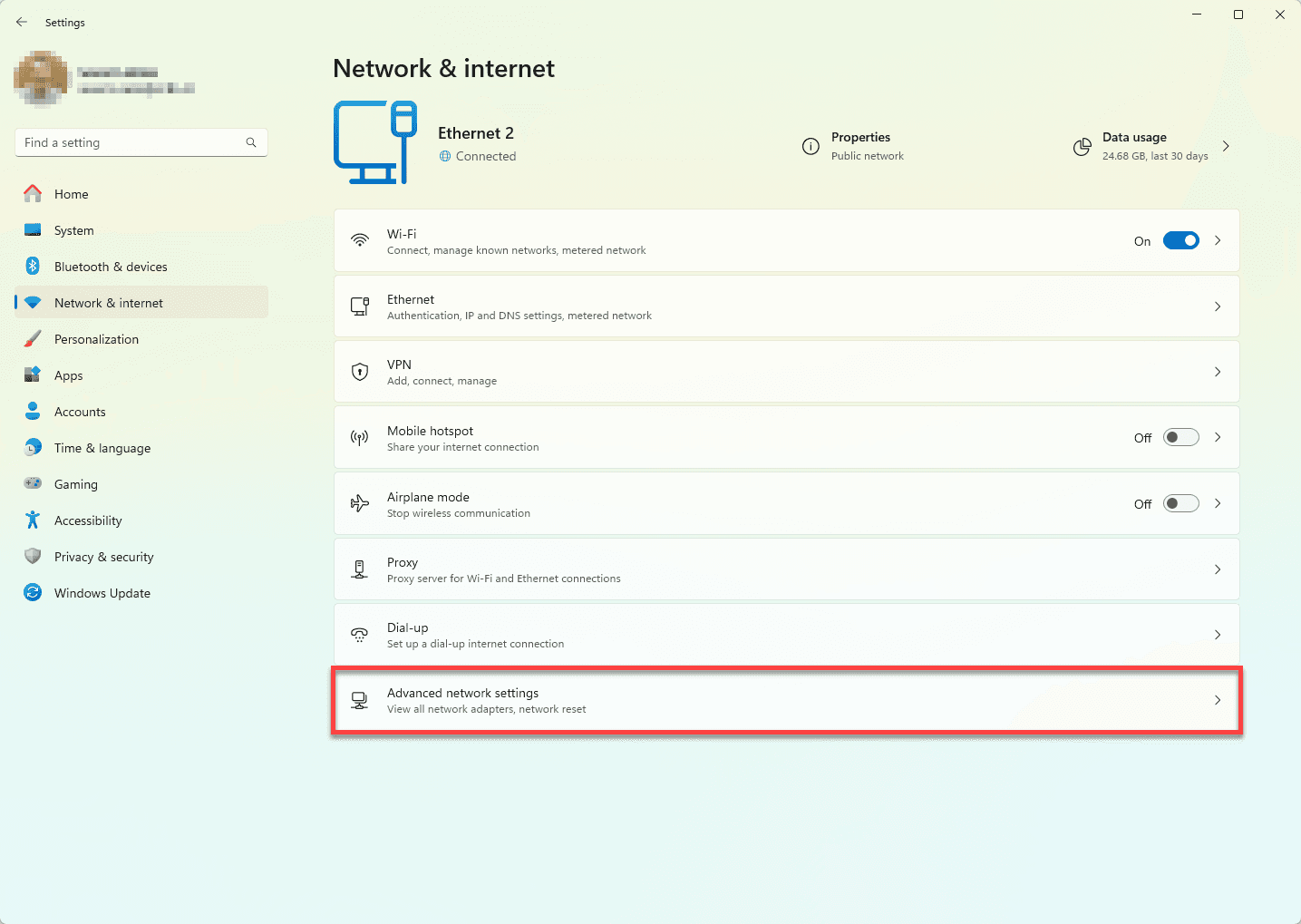The width and height of the screenshot is (1301, 924).
Task: Click the Data usage pie chart icon
Action: pyautogui.click(x=1082, y=146)
